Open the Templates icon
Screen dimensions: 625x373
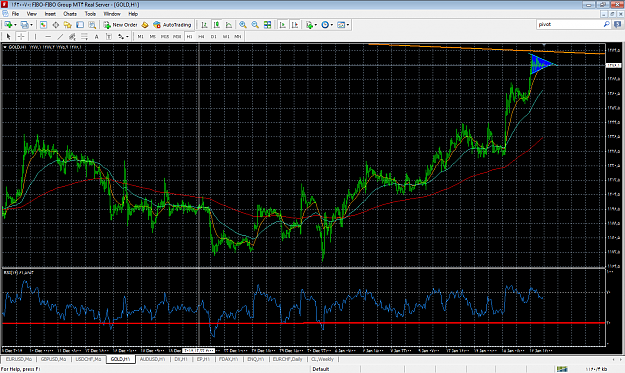pyautogui.click(x=341, y=25)
